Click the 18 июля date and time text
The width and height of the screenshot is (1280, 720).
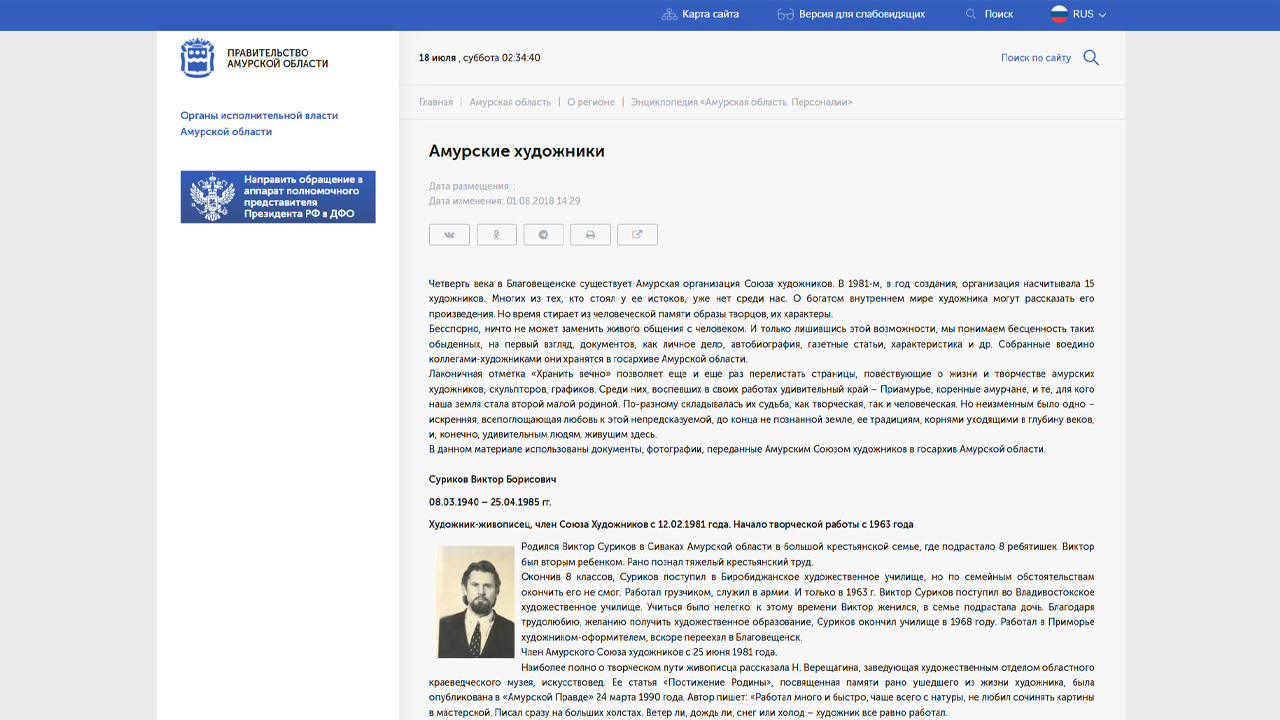point(480,58)
